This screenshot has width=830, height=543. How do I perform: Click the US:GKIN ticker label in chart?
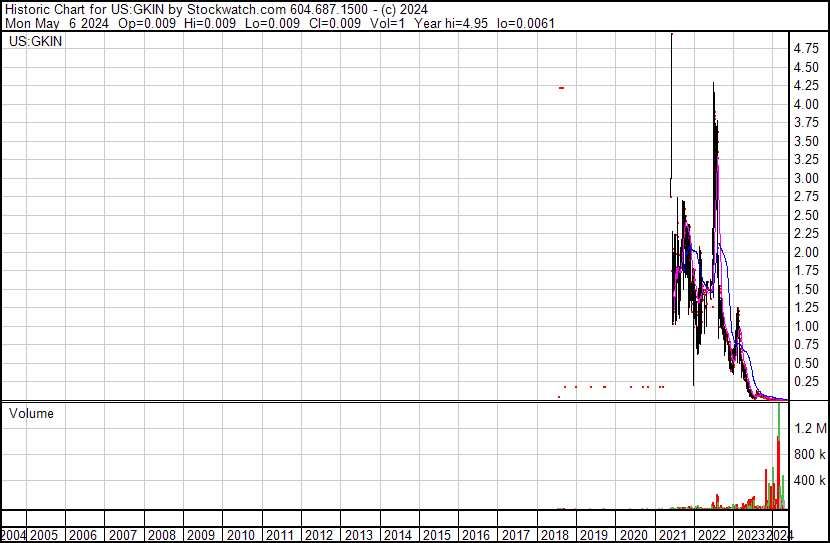point(36,43)
